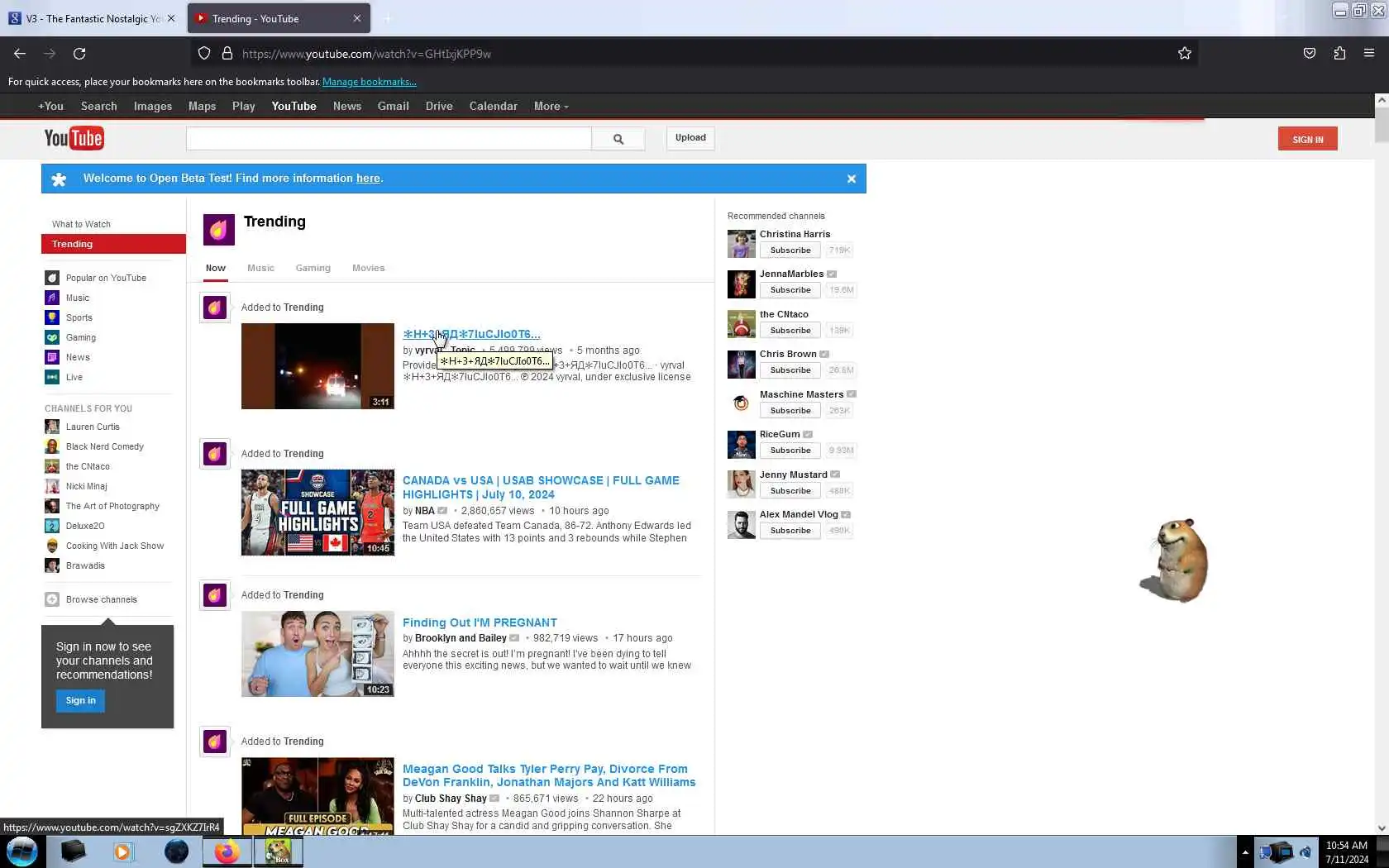Click the Firefox taskbar icon
This screenshot has height=868, width=1389.
(227, 851)
